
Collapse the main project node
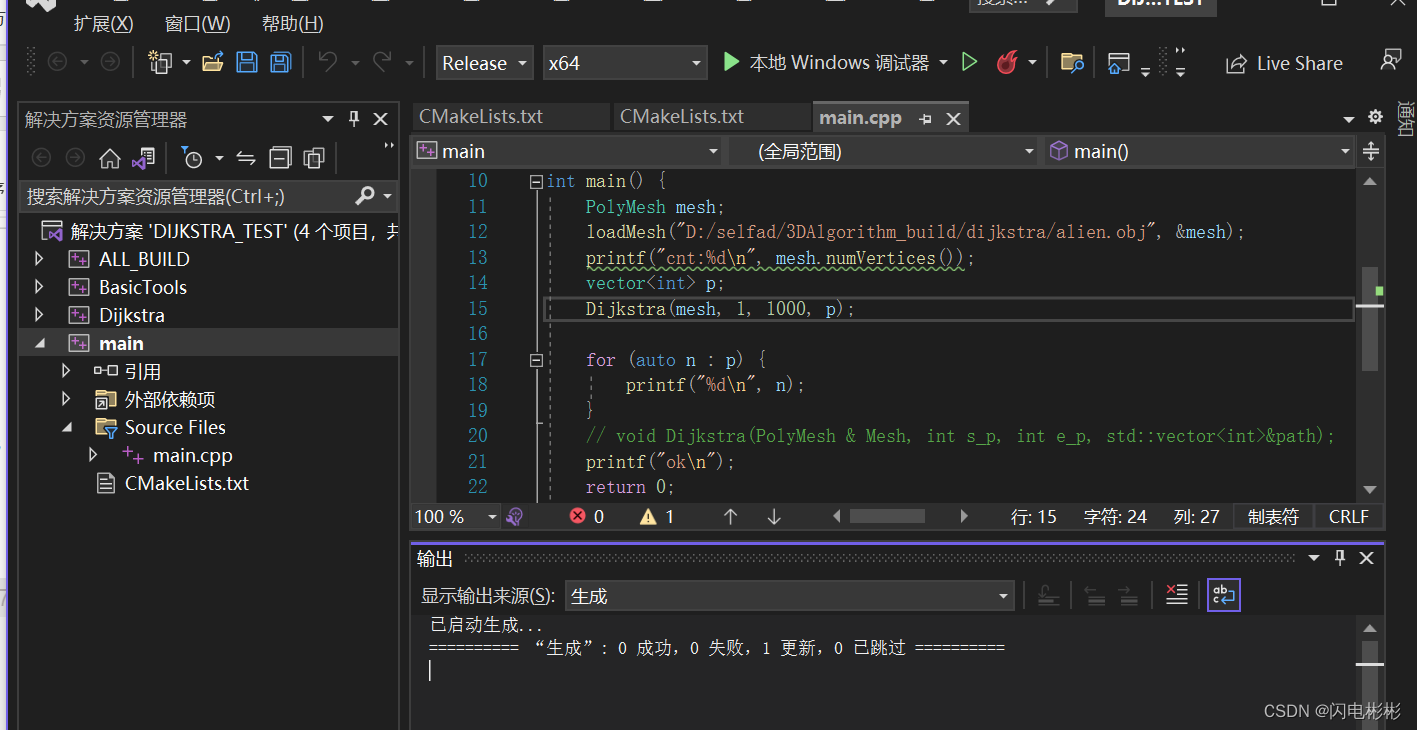[40, 343]
